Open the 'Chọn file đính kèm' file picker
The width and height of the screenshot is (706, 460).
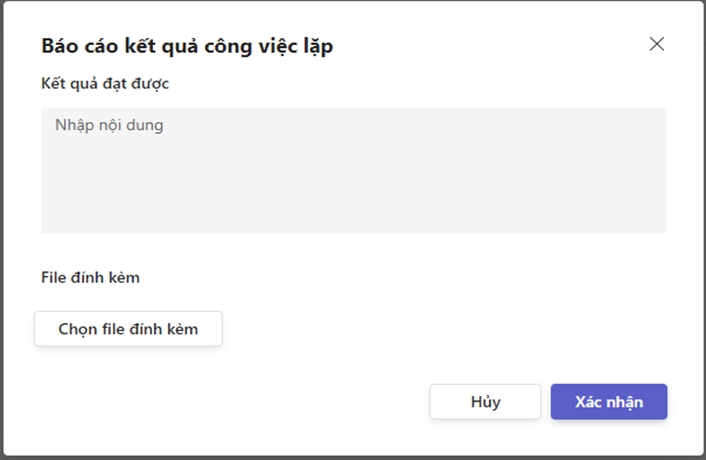click(128, 329)
